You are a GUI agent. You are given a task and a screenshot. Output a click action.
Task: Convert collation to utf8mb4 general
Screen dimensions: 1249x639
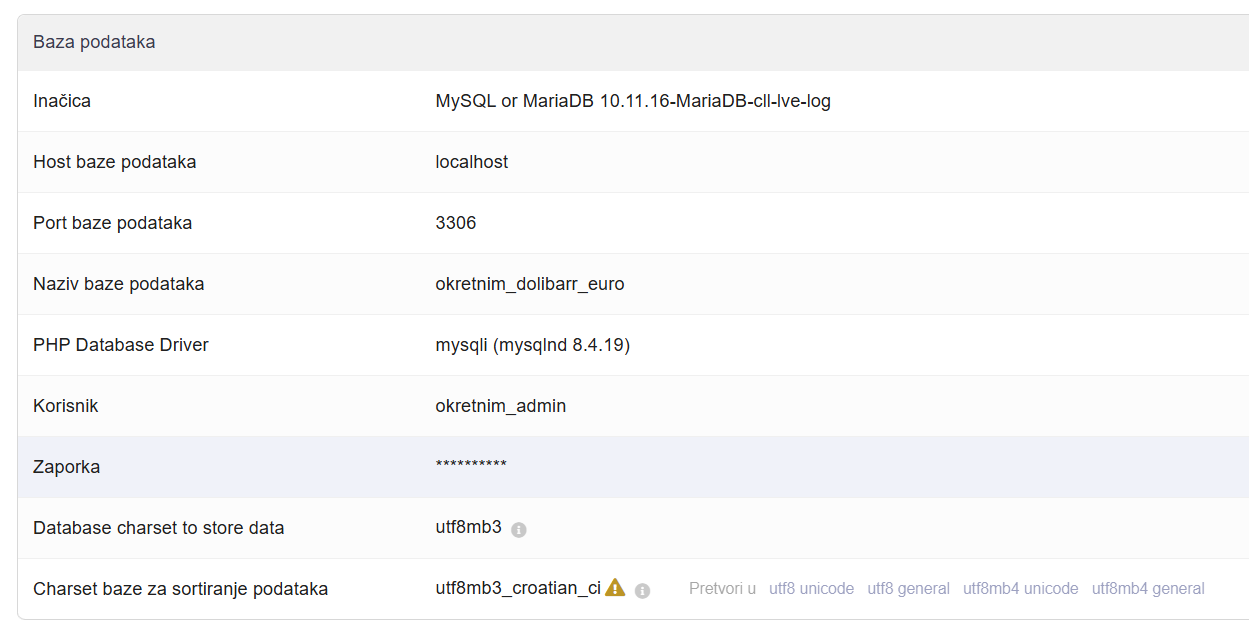tap(1147, 589)
